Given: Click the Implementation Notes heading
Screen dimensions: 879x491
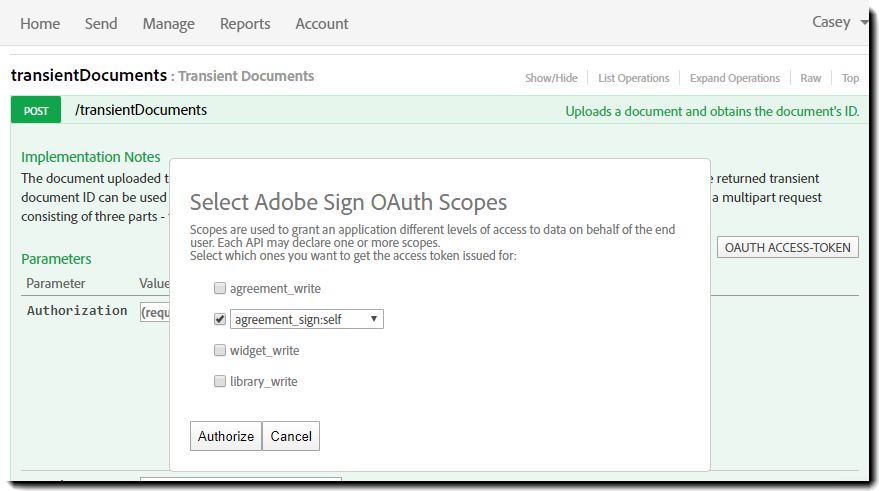Looking at the screenshot, I should 91,157.
